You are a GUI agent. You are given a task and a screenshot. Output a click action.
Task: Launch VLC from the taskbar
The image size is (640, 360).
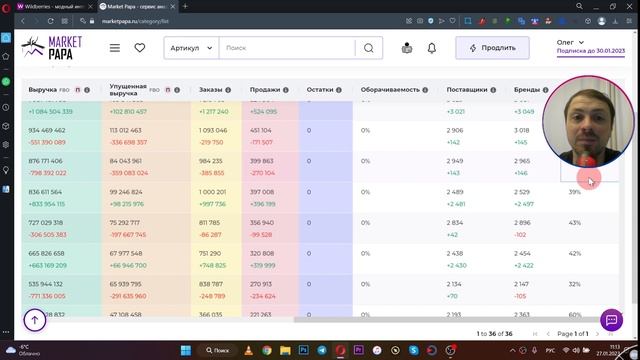248,350
